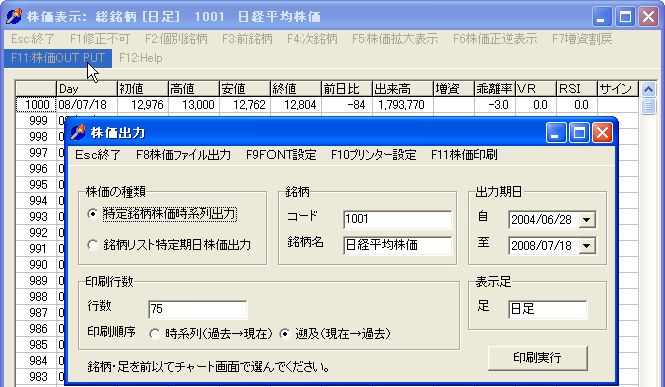Click deviation rate cell -3.0
The image size is (665, 387).
click(495, 105)
